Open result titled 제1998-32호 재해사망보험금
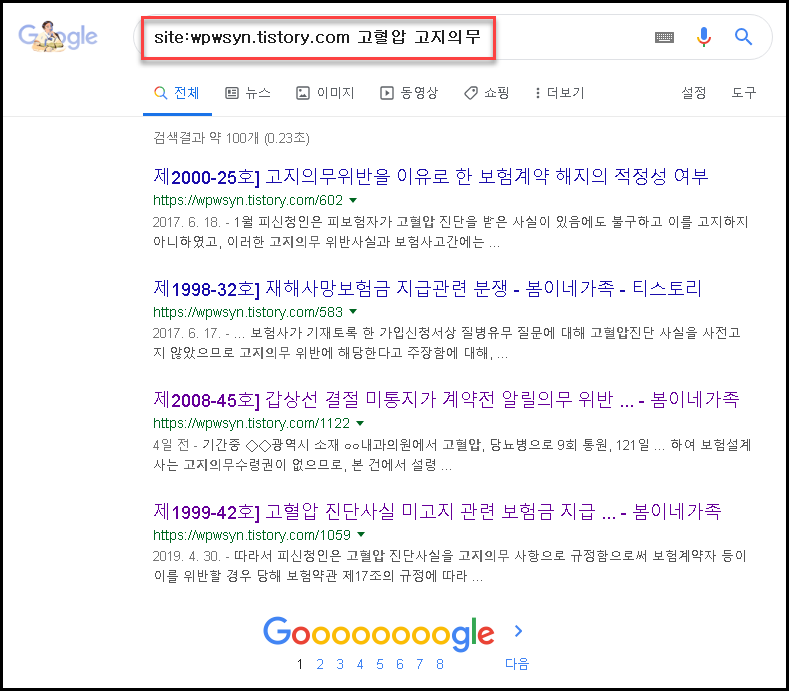The width and height of the screenshot is (789, 691). 427,288
